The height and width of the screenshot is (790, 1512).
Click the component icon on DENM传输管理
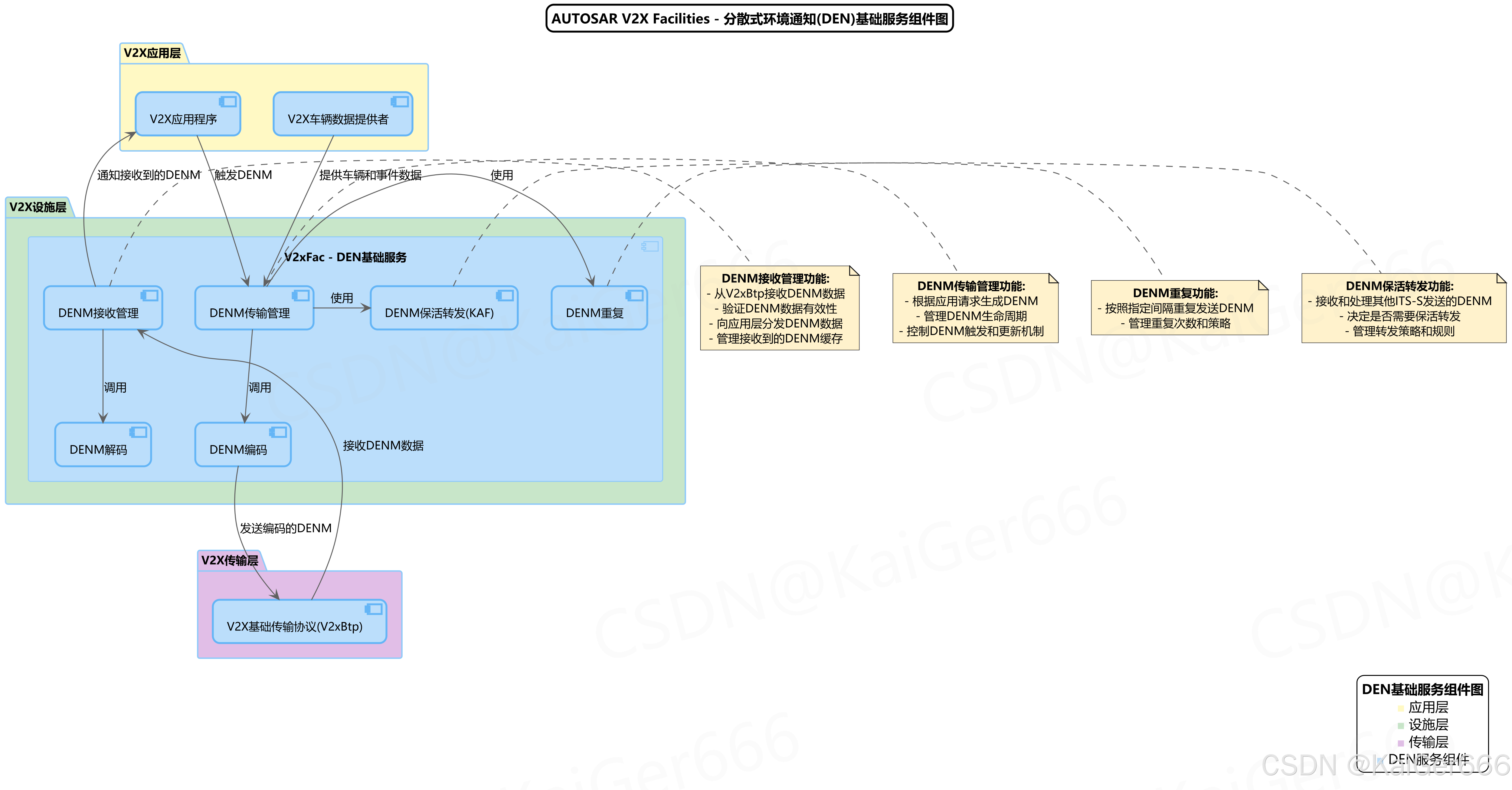(300, 295)
